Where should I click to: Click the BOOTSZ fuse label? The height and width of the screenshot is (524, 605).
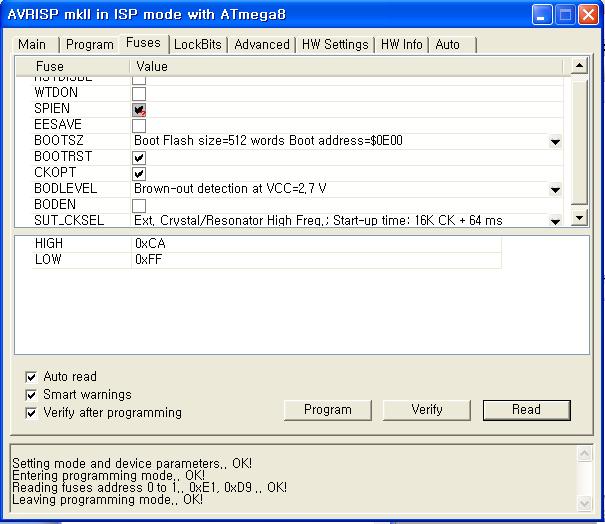(x=59, y=140)
